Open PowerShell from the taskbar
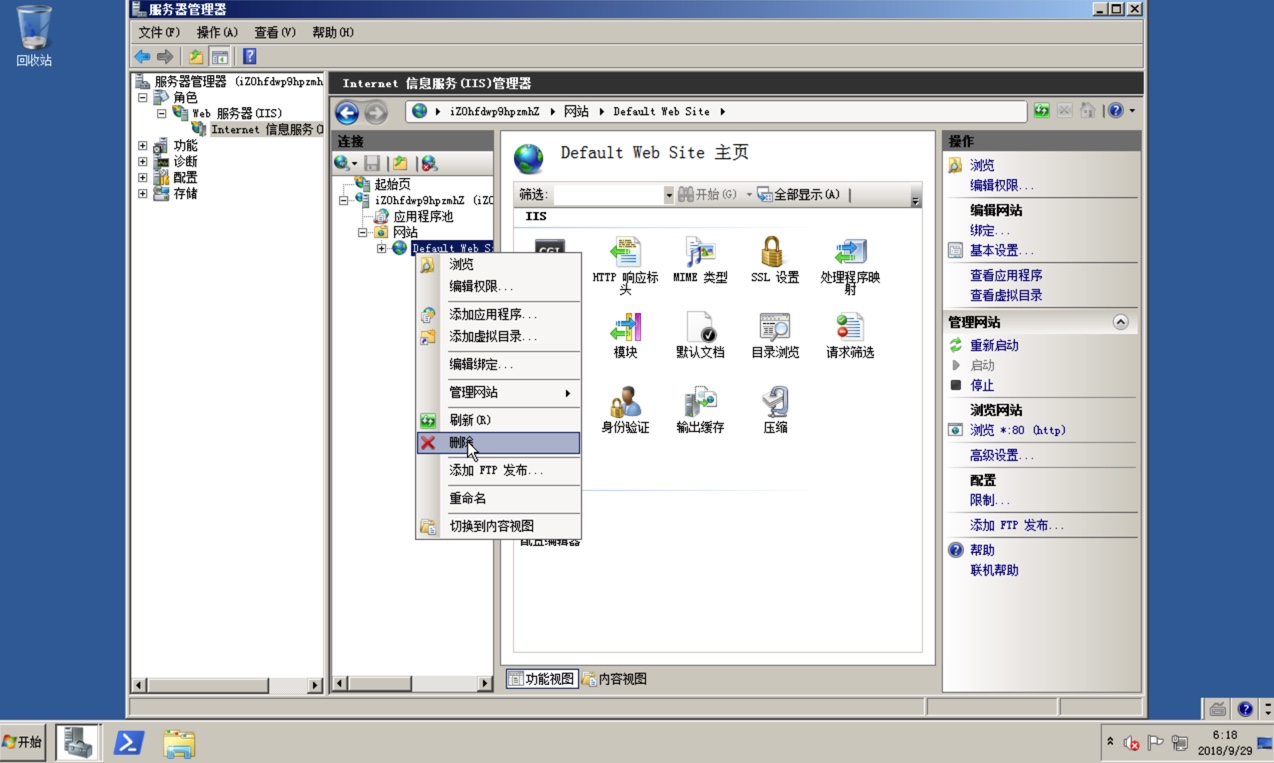Viewport: 1274px width, 763px height. [x=129, y=742]
